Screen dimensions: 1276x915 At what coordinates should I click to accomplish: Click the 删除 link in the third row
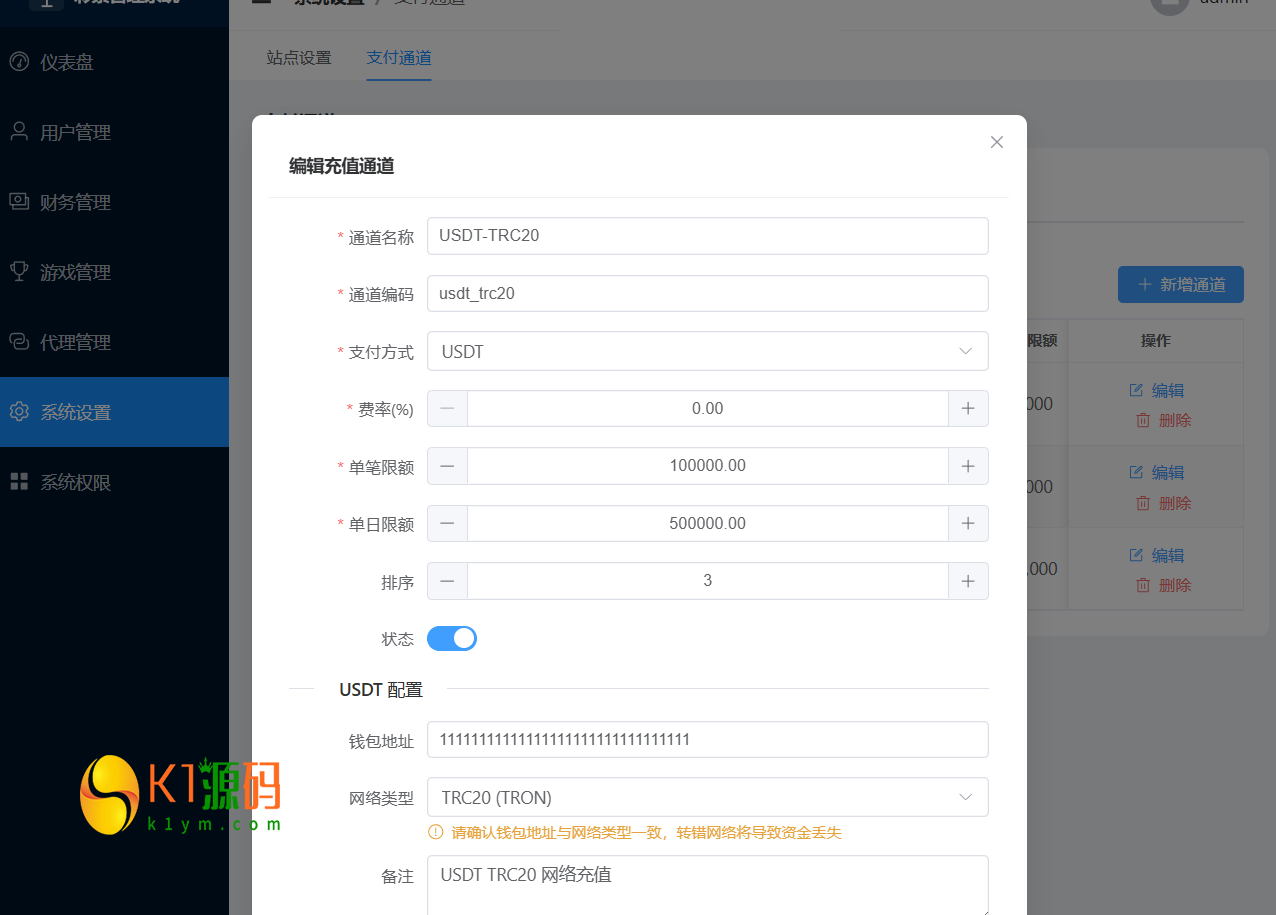click(1163, 585)
